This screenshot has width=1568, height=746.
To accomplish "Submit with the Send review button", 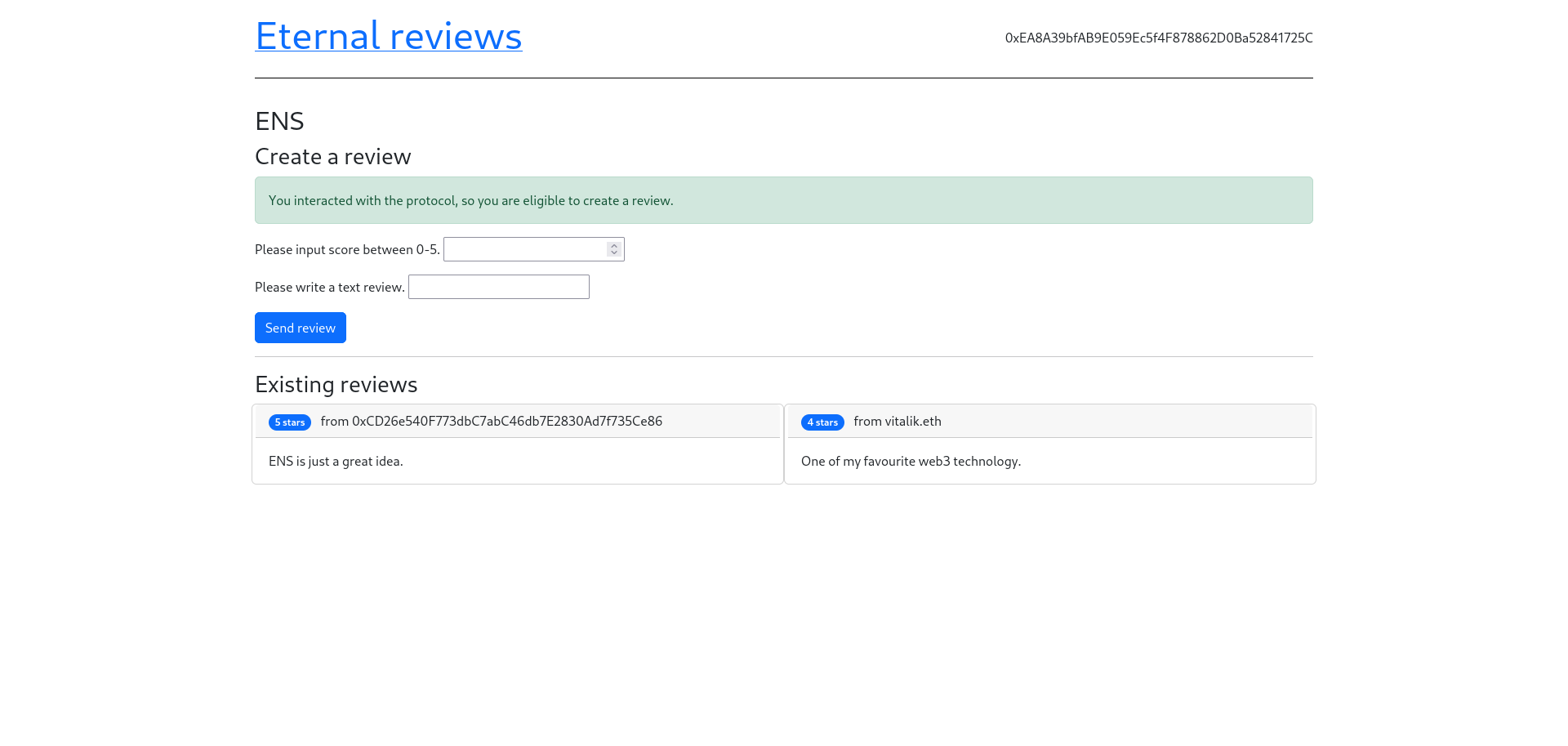I will pyautogui.click(x=300, y=328).
